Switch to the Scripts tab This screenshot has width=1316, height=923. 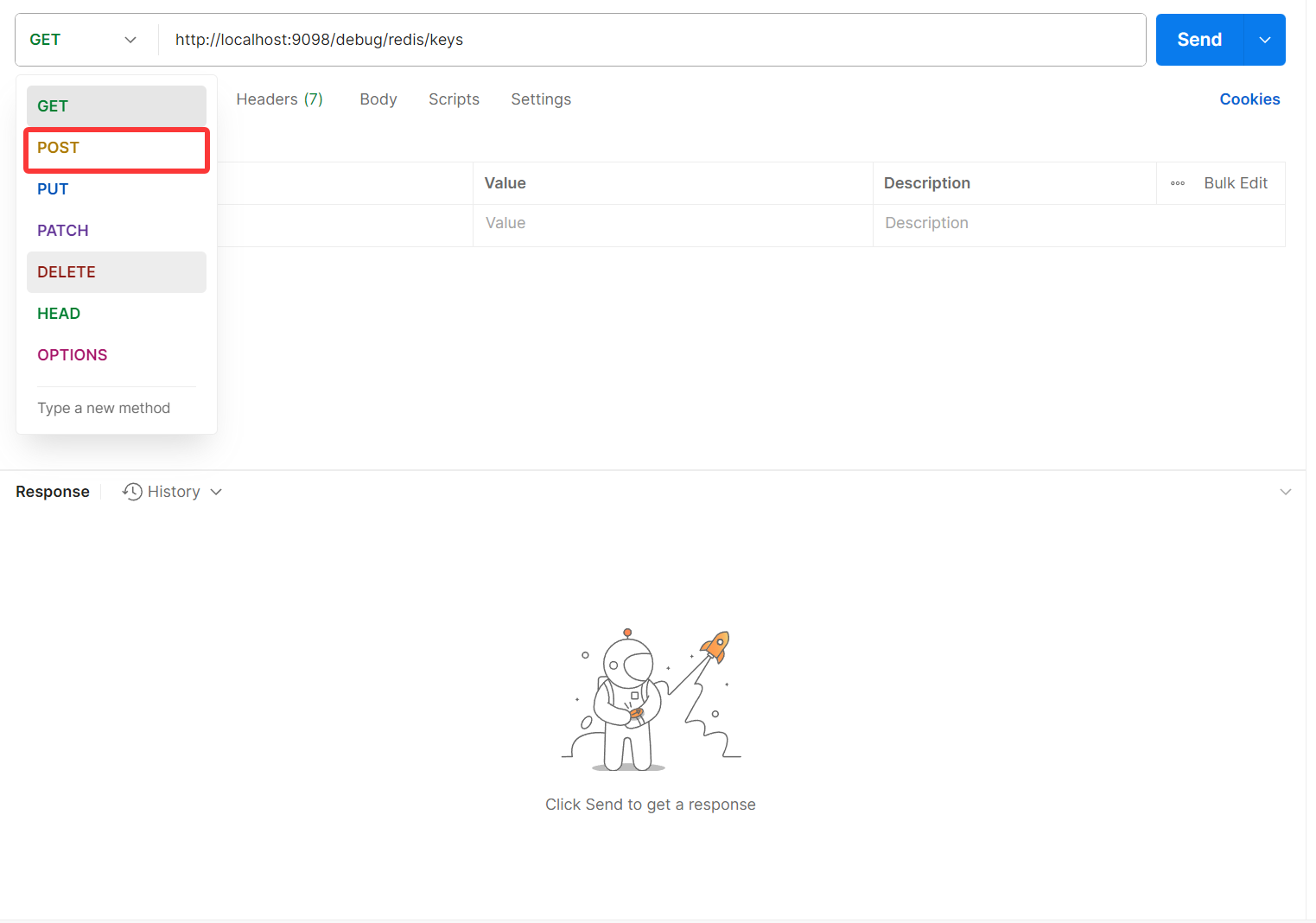(454, 99)
